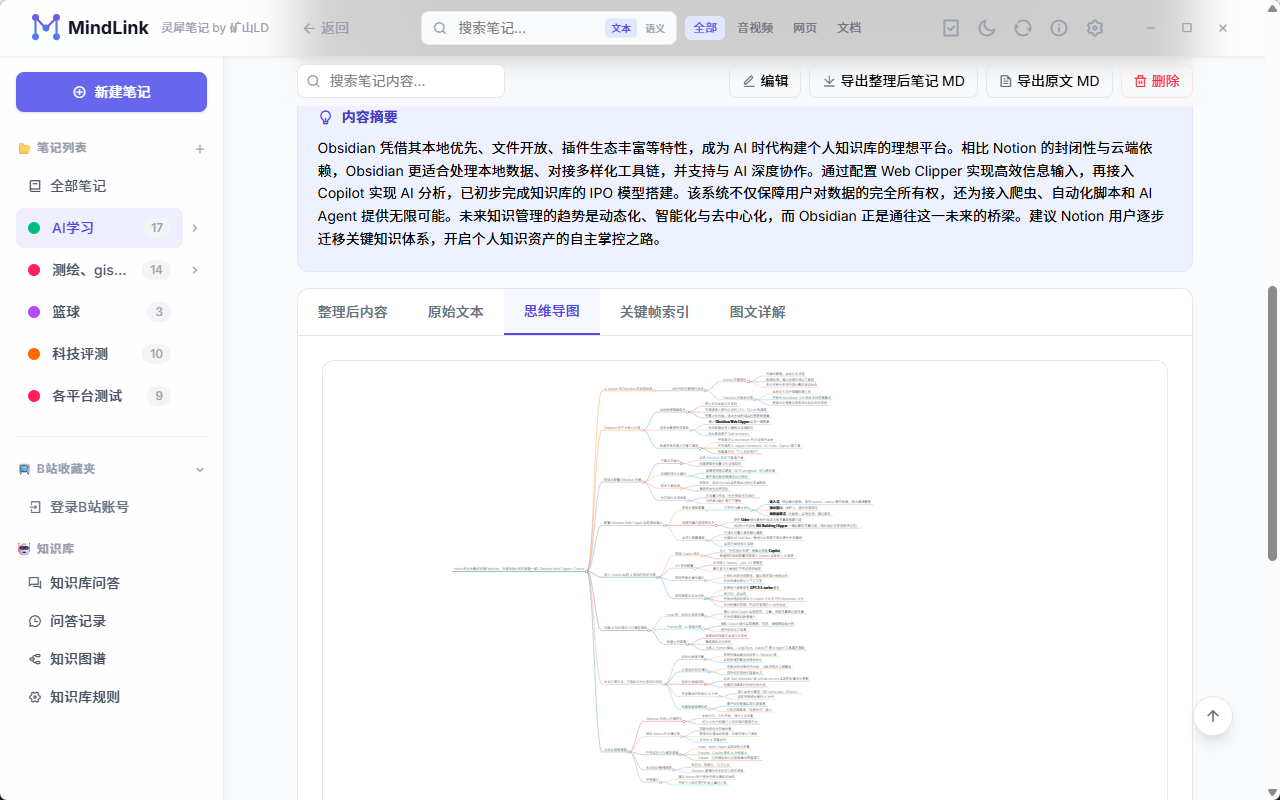This screenshot has height=800, width=1280.
Task: Click the scroll-to-top arrow button
Action: click(1213, 716)
